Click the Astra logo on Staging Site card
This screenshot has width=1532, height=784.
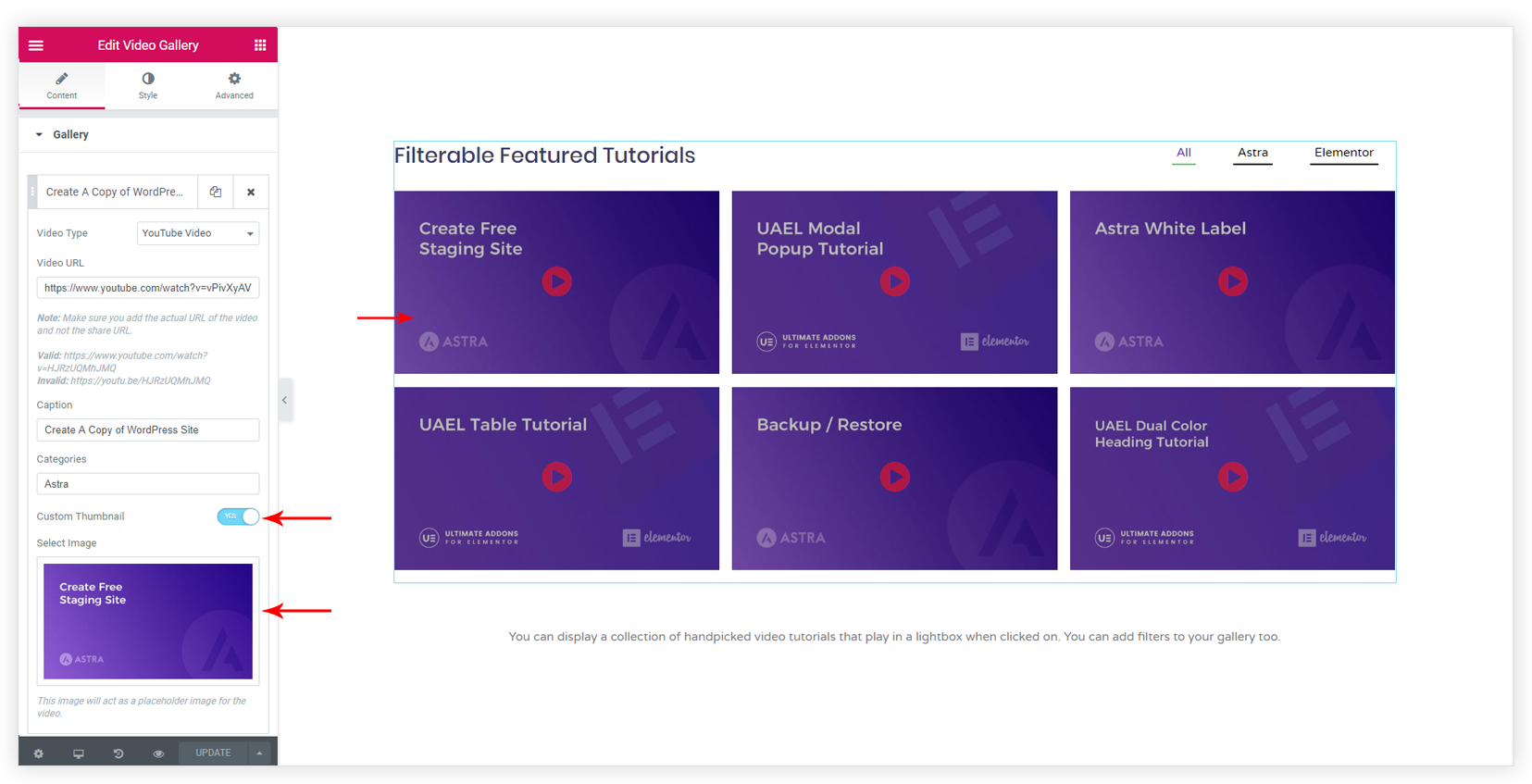click(x=454, y=342)
